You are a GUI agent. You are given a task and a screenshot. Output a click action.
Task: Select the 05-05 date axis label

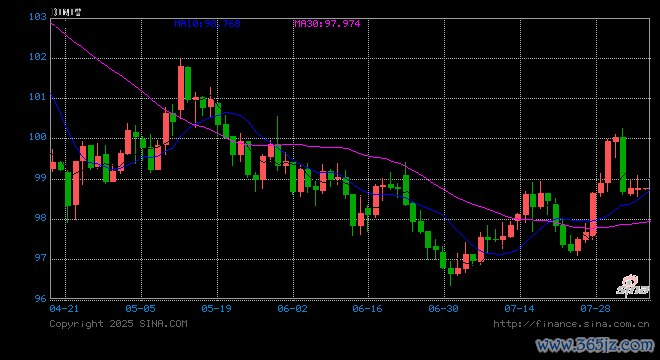[x=140, y=309]
